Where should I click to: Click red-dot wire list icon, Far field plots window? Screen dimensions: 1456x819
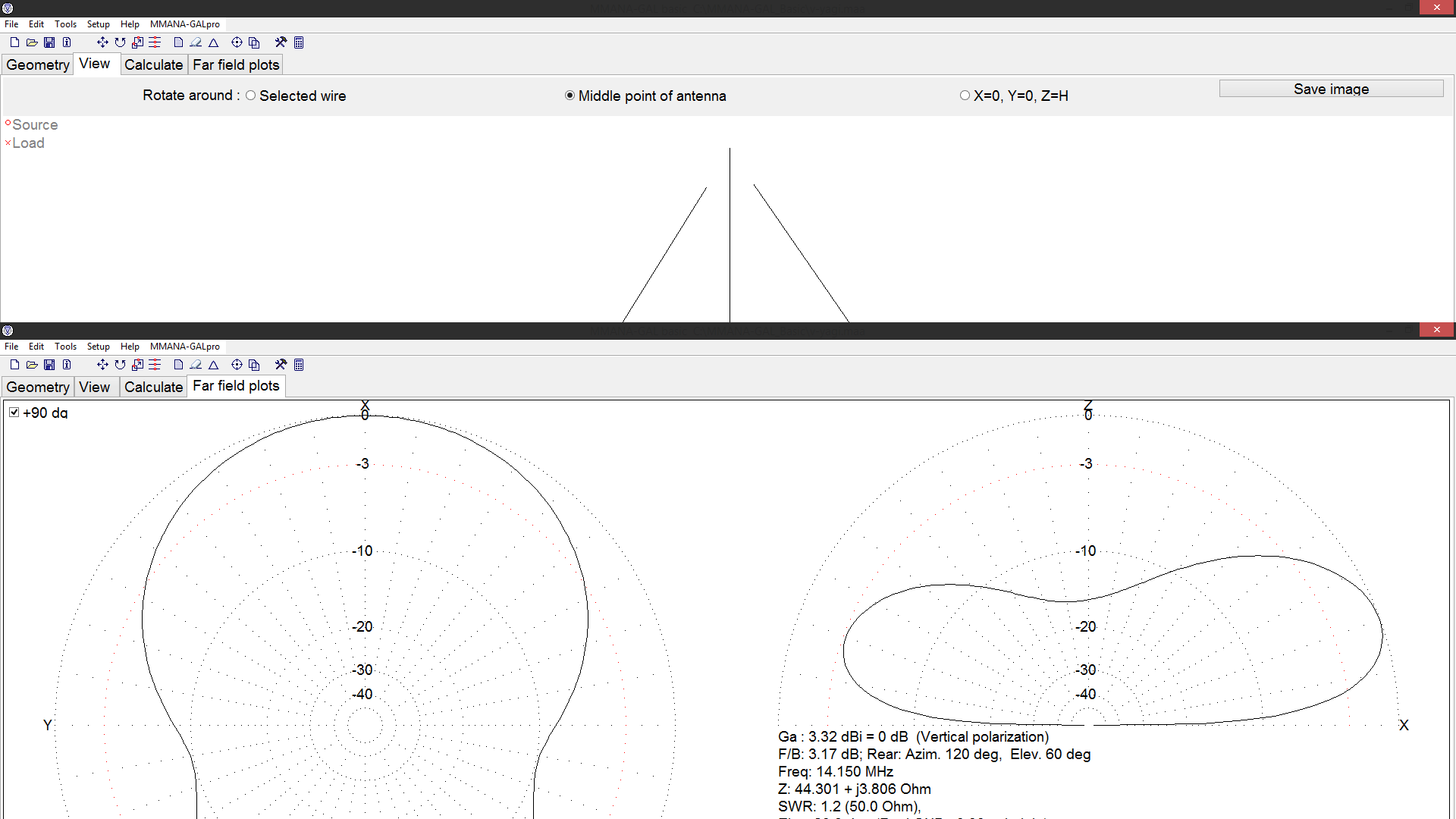[x=155, y=365]
